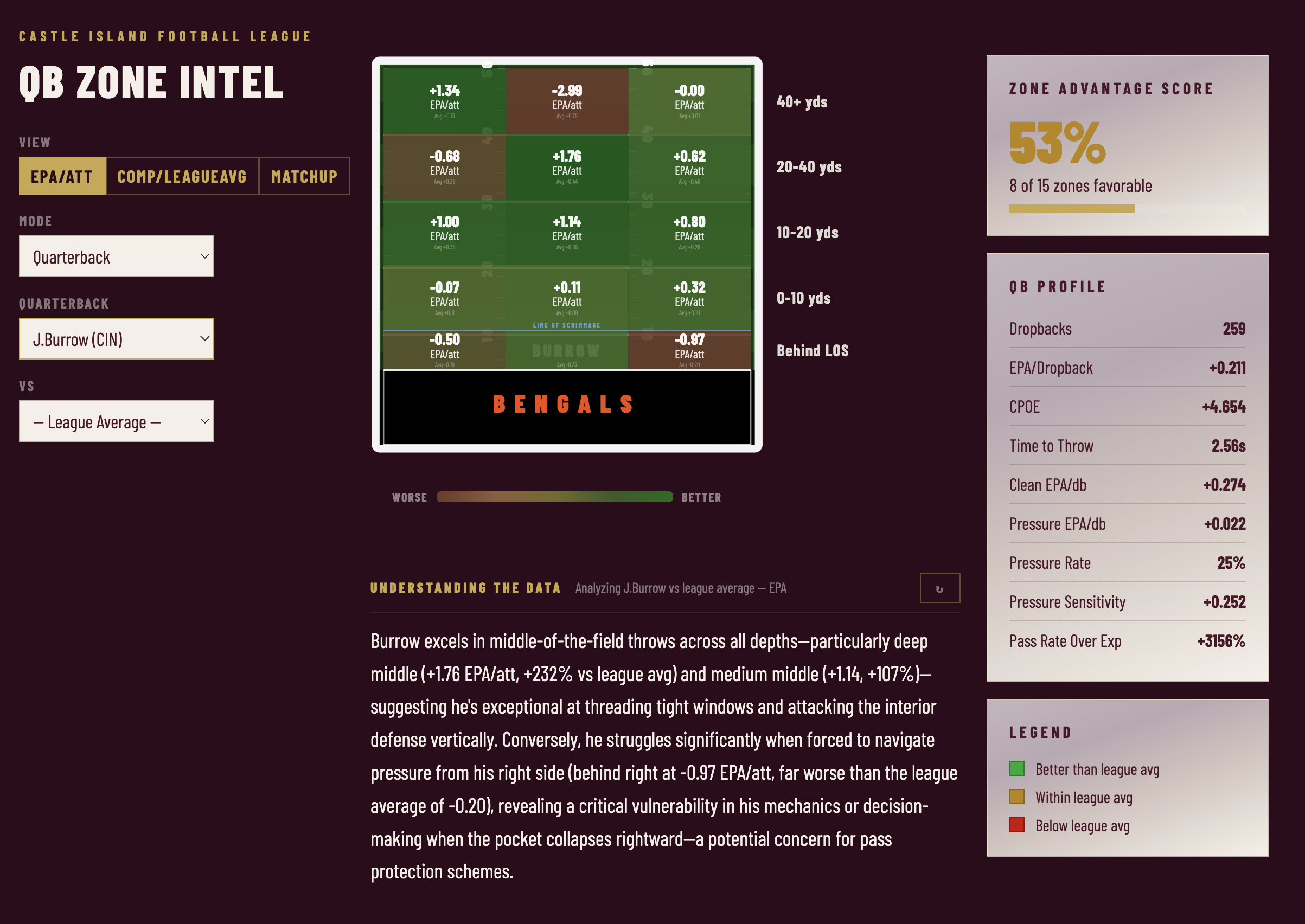Switch to the EPA/ATT view
The width and height of the screenshot is (1305, 924).
point(62,176)
